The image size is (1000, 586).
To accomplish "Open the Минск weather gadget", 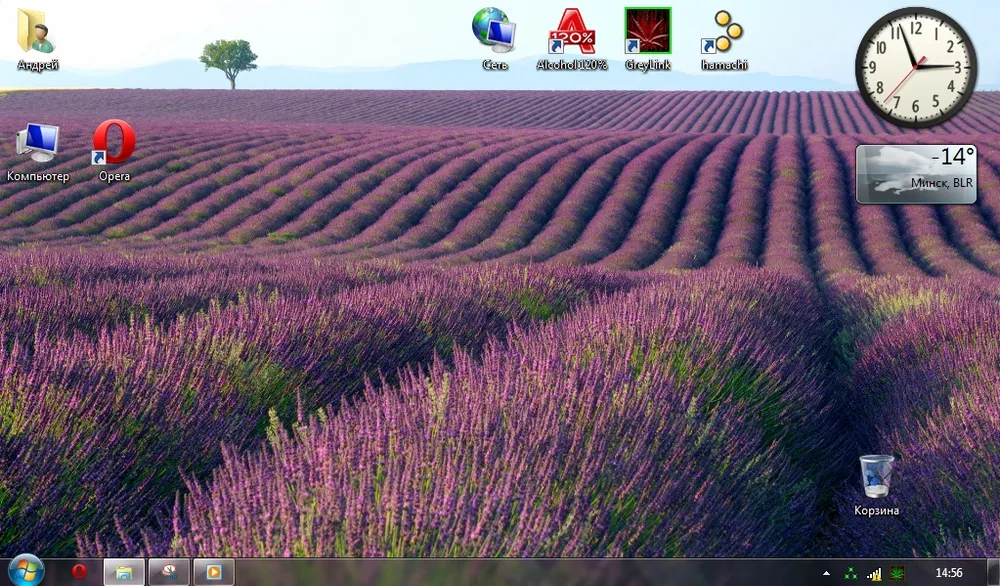I will 915,173.
